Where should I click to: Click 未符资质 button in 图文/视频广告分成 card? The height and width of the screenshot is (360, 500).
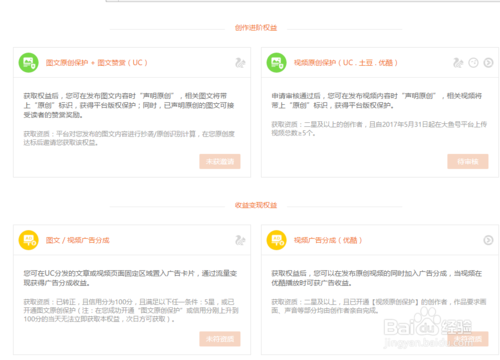coord(220,339)
